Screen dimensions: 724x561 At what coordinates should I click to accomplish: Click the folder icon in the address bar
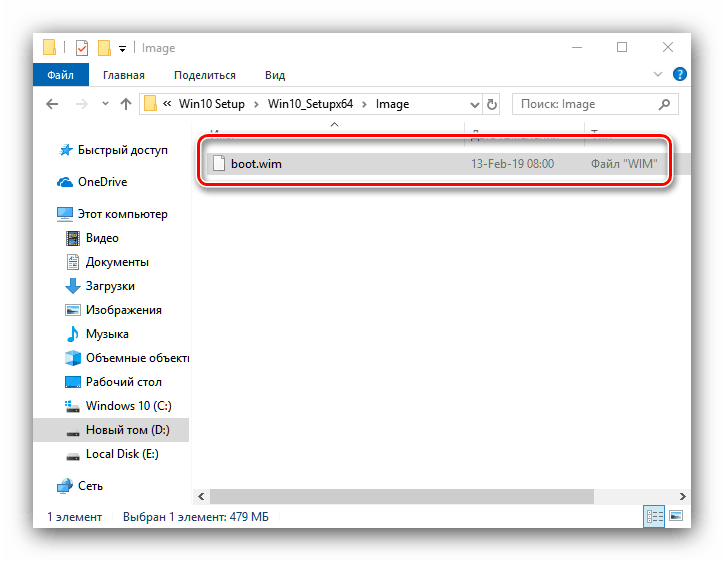coord(150,103)
